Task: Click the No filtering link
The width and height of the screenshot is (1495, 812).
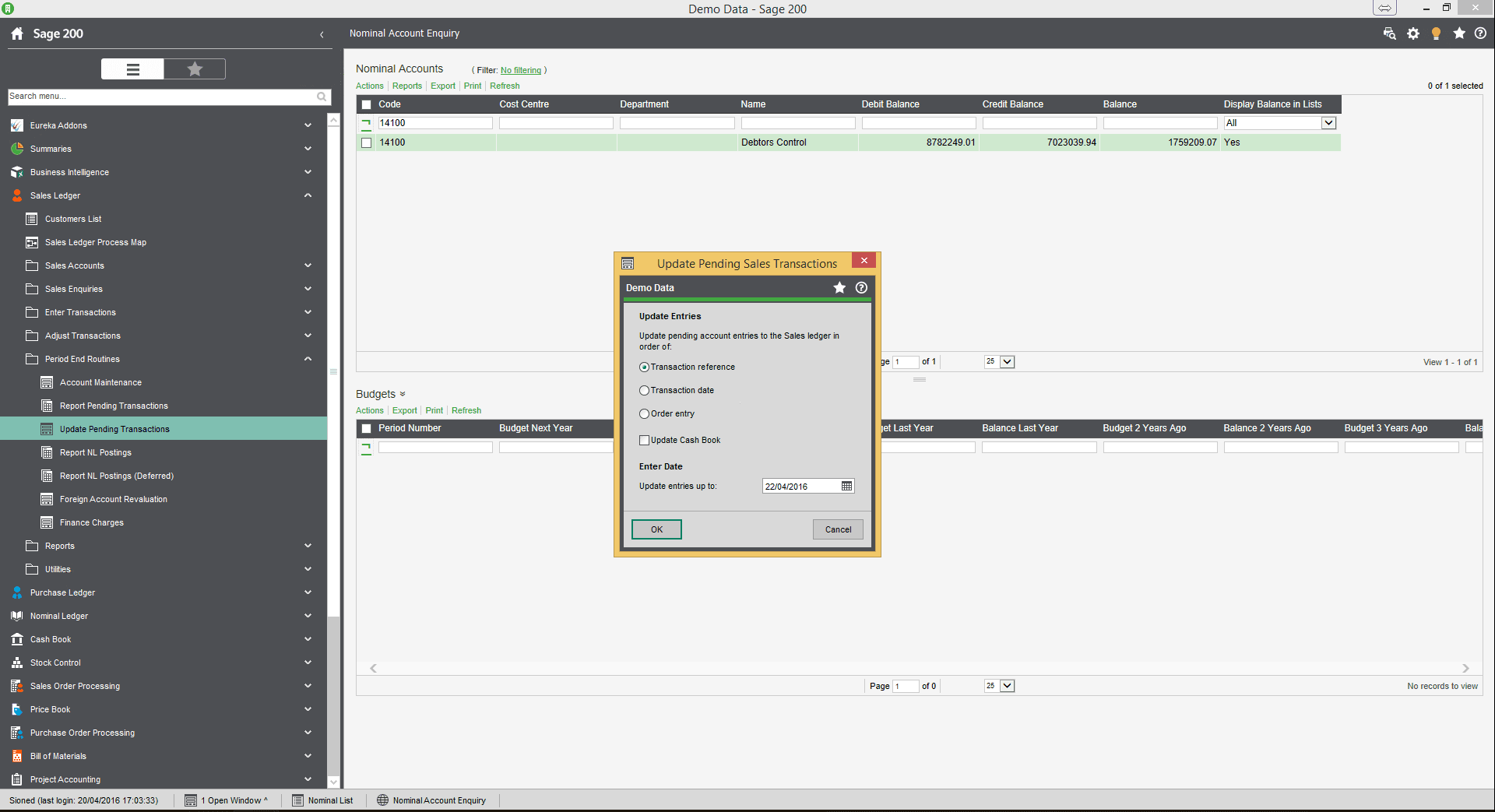Action: click(521, 70)
